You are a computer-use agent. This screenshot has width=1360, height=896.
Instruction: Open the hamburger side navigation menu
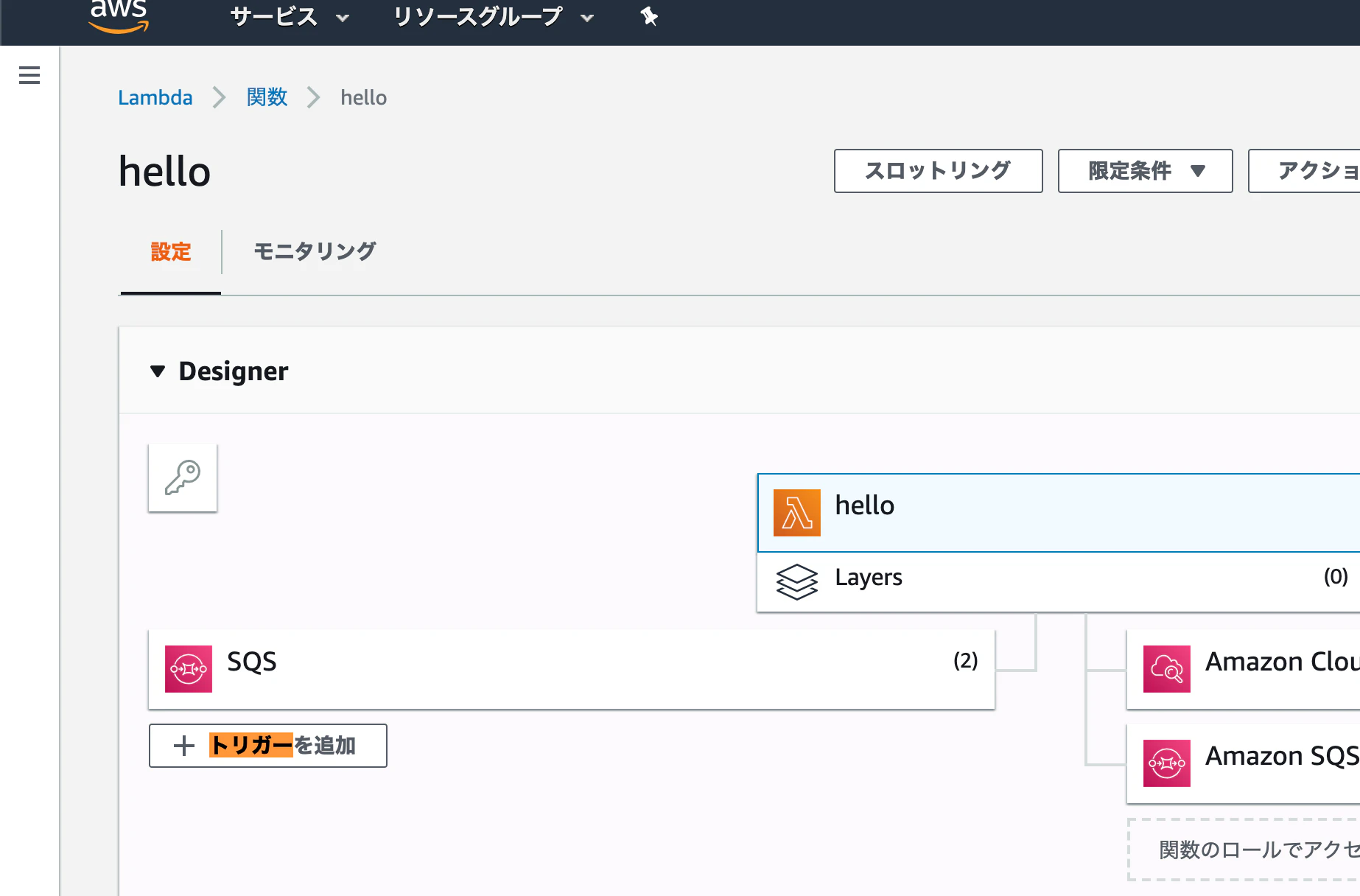29,75
